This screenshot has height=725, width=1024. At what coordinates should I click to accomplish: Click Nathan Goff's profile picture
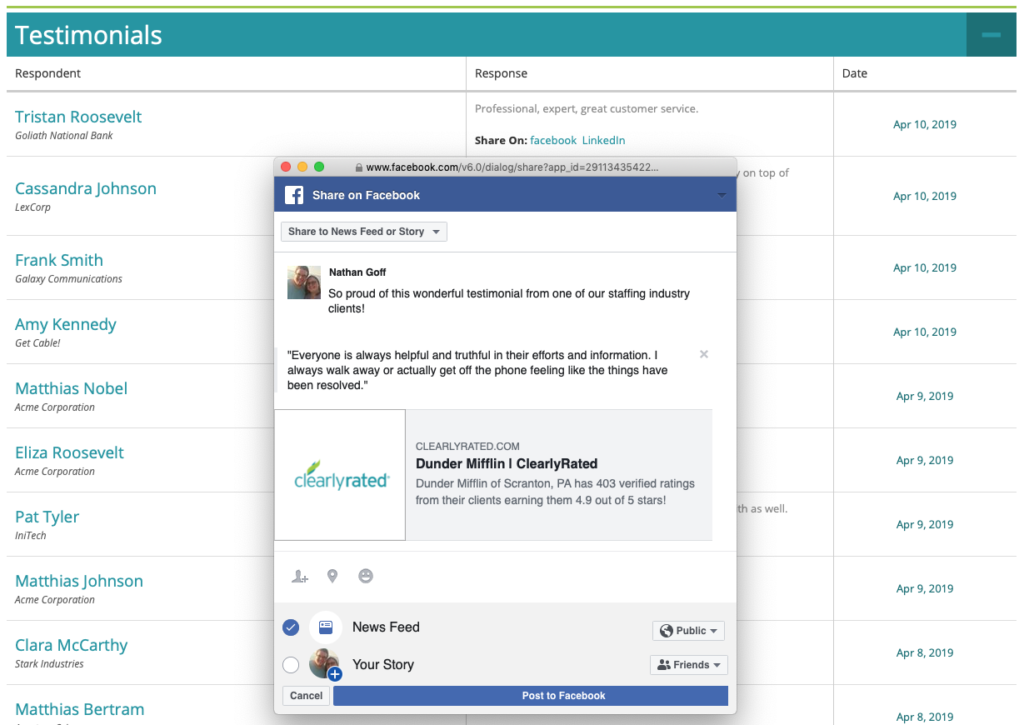[304, 283]
